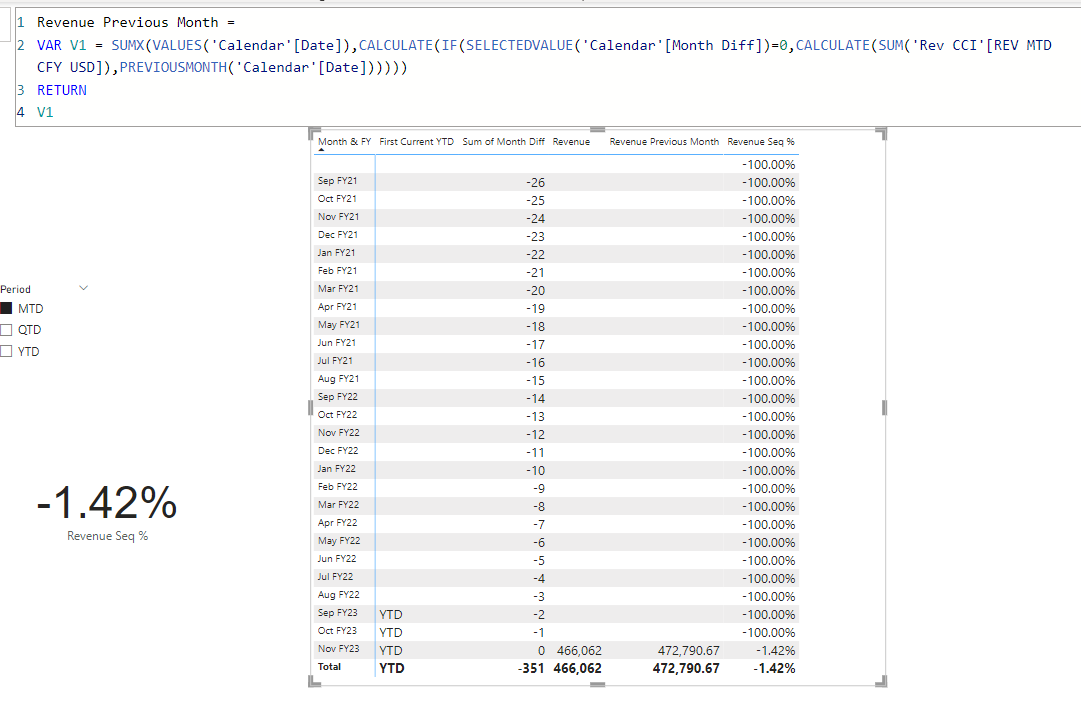Sort by Revenue Previous Month column header
Viewport: 1081px width, 713px height.
[x=664, y=141]
